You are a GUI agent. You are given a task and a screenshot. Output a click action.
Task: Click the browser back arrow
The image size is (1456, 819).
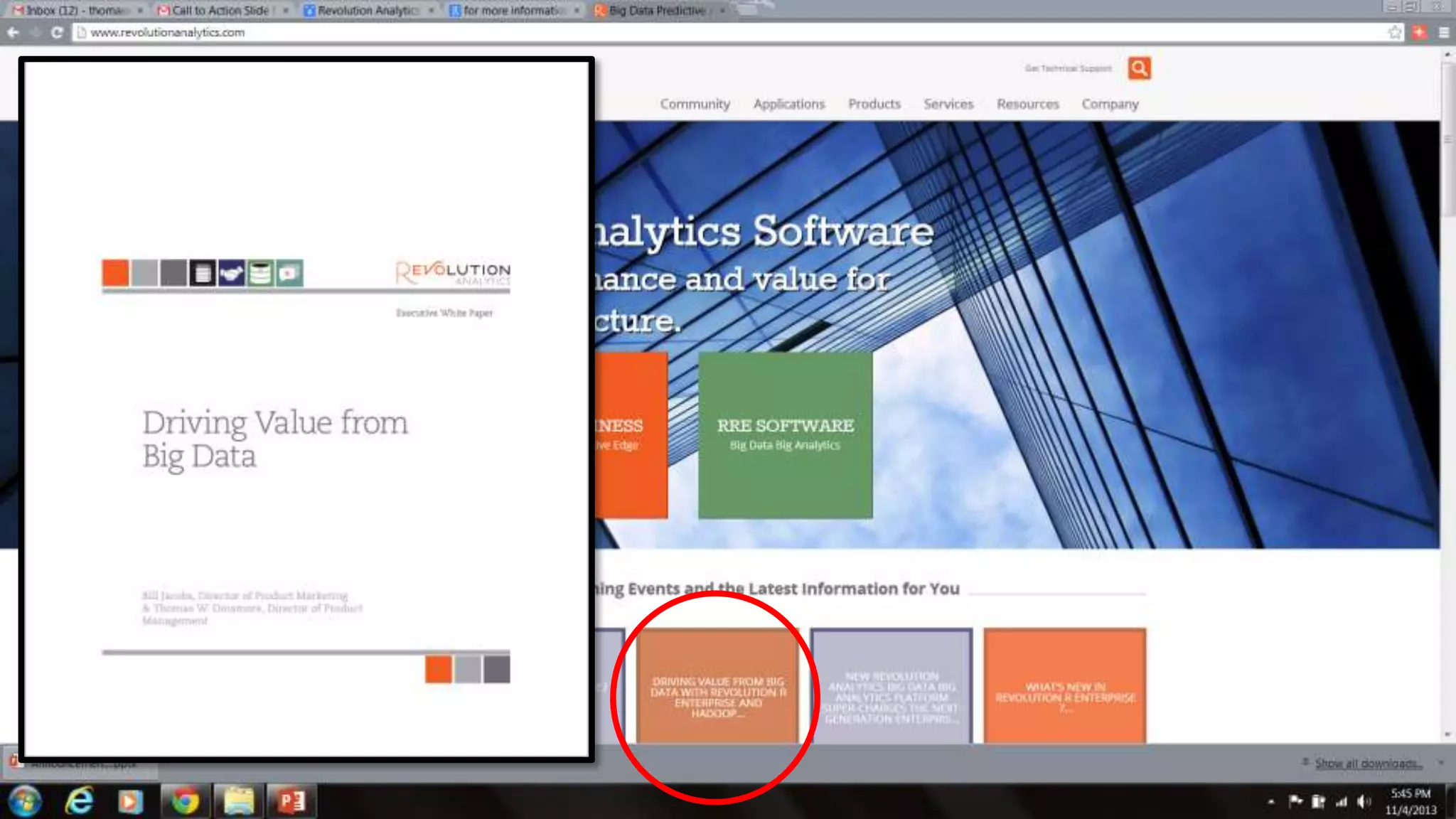(x=13, y=33)
